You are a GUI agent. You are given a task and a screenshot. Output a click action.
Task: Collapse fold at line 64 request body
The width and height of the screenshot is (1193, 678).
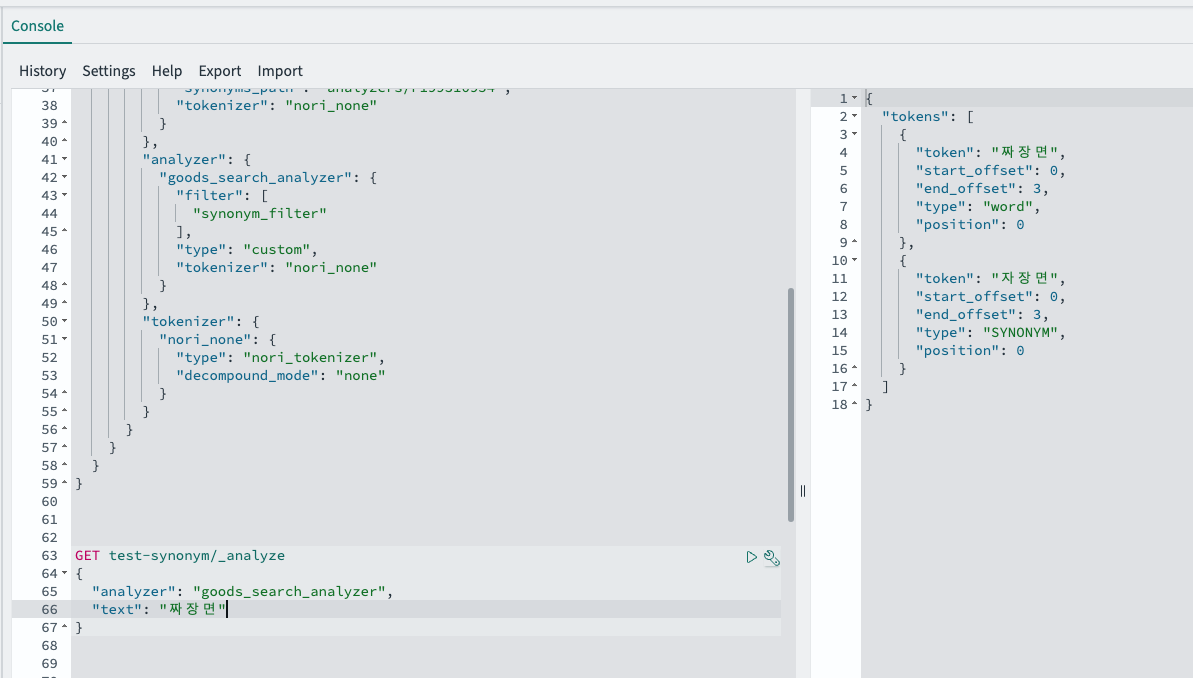coord(65,573)
